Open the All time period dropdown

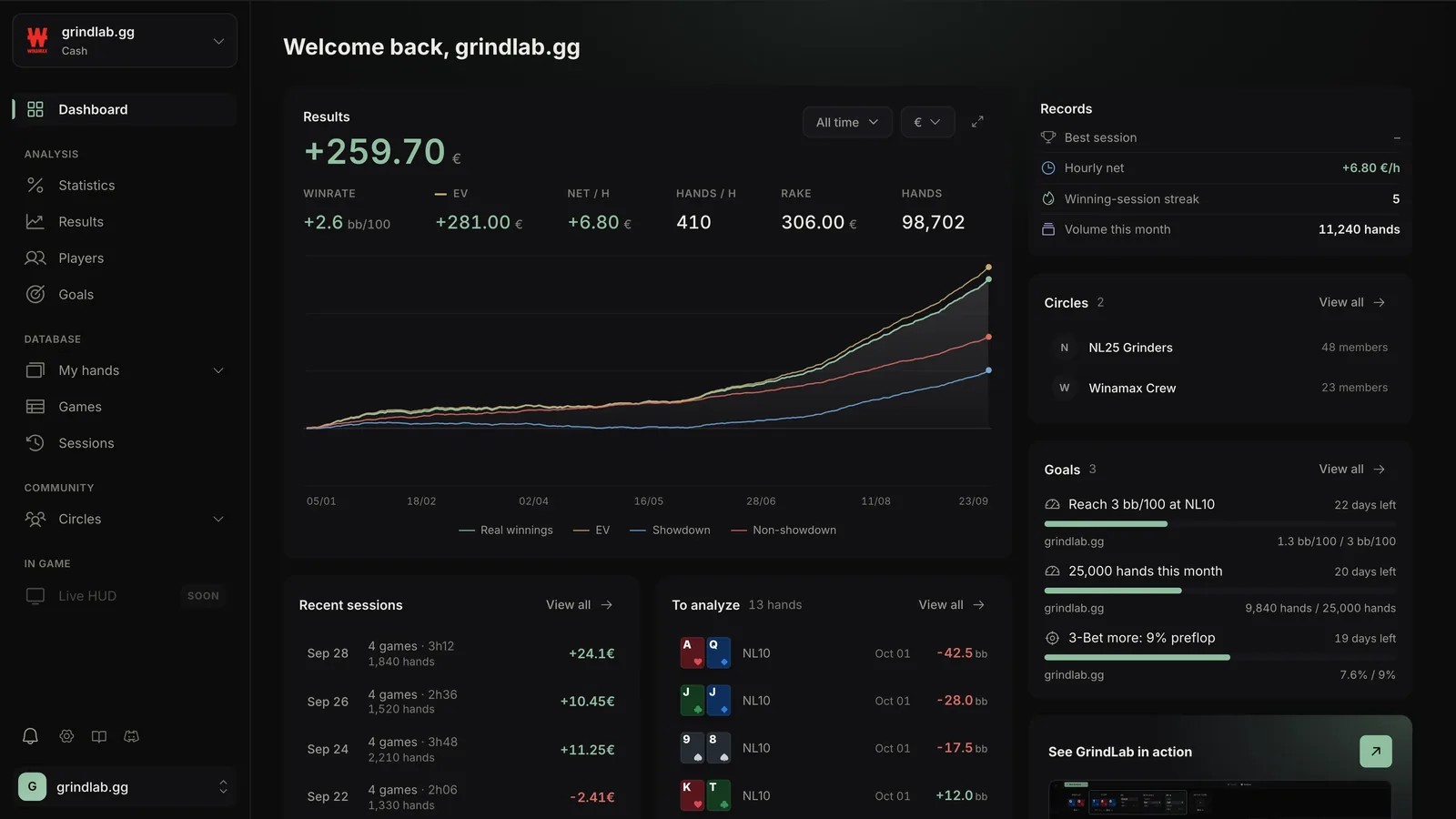[847, 122]
